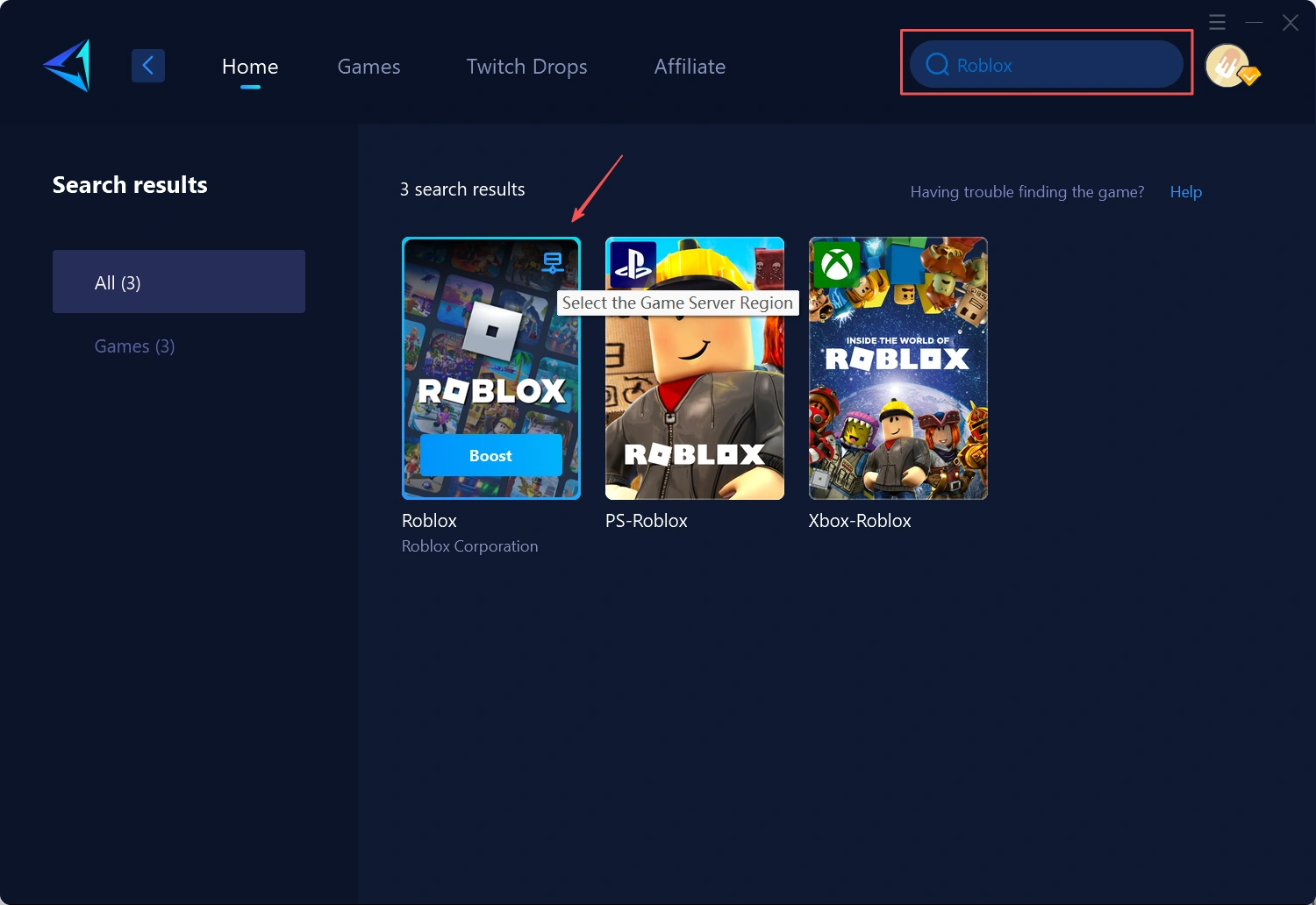Screen dimensions: 1316x905
Task: Click the back arrow navigation button
Action: 147,65
